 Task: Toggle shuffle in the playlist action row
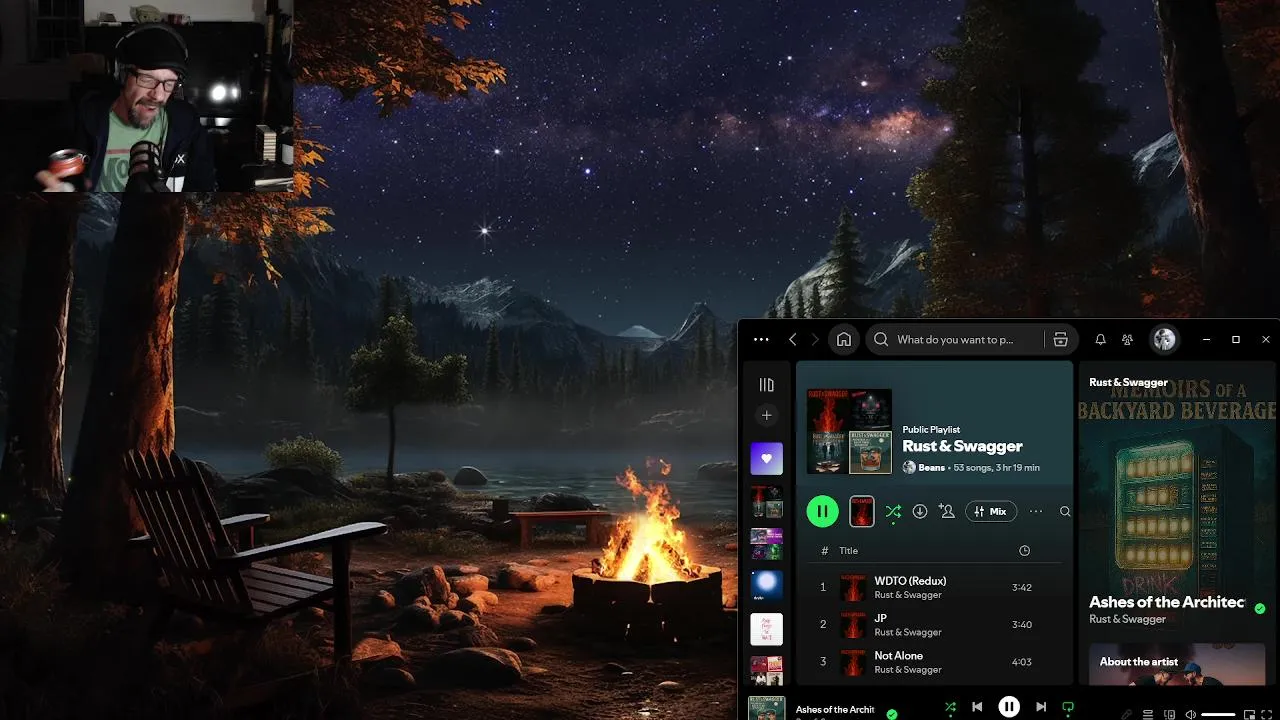(x=893, y=511)
